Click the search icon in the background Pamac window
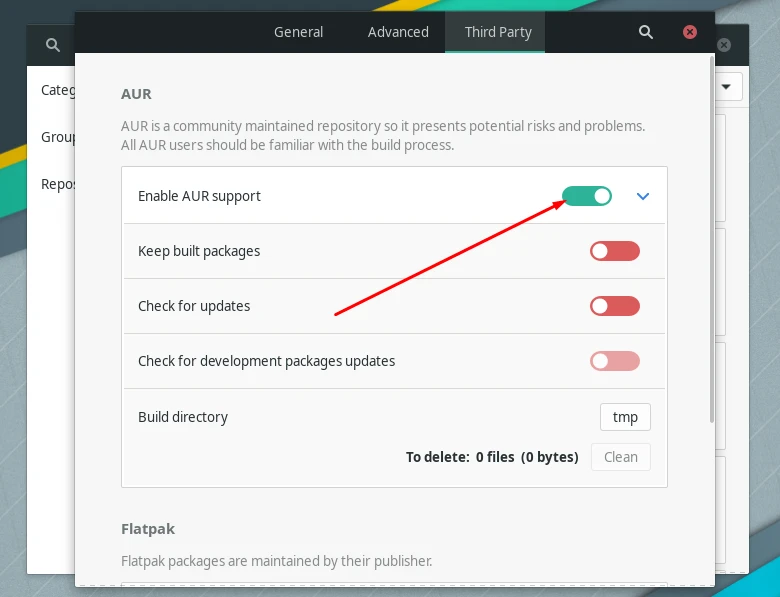 53,45
